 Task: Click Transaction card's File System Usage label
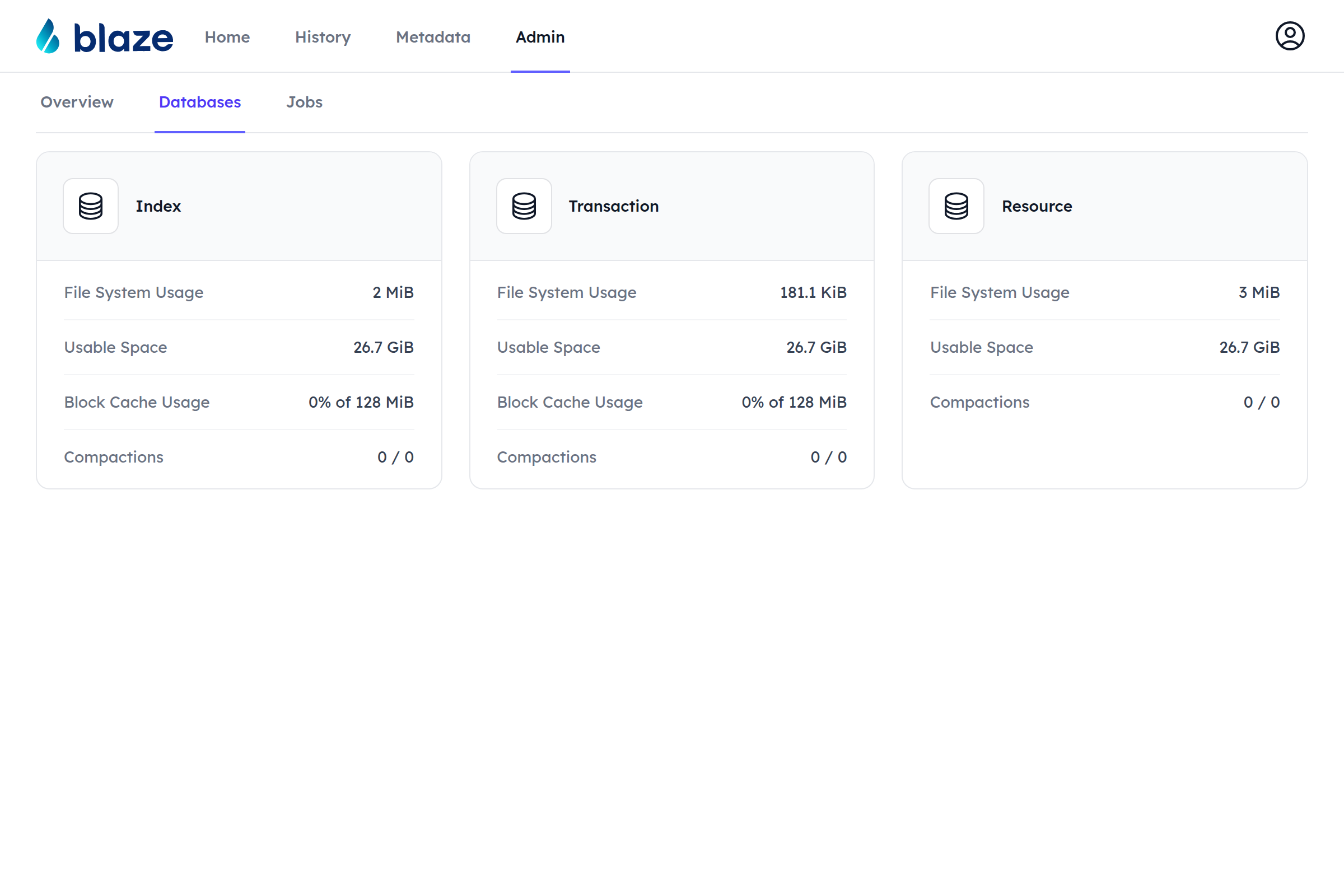tap(567, 292)
